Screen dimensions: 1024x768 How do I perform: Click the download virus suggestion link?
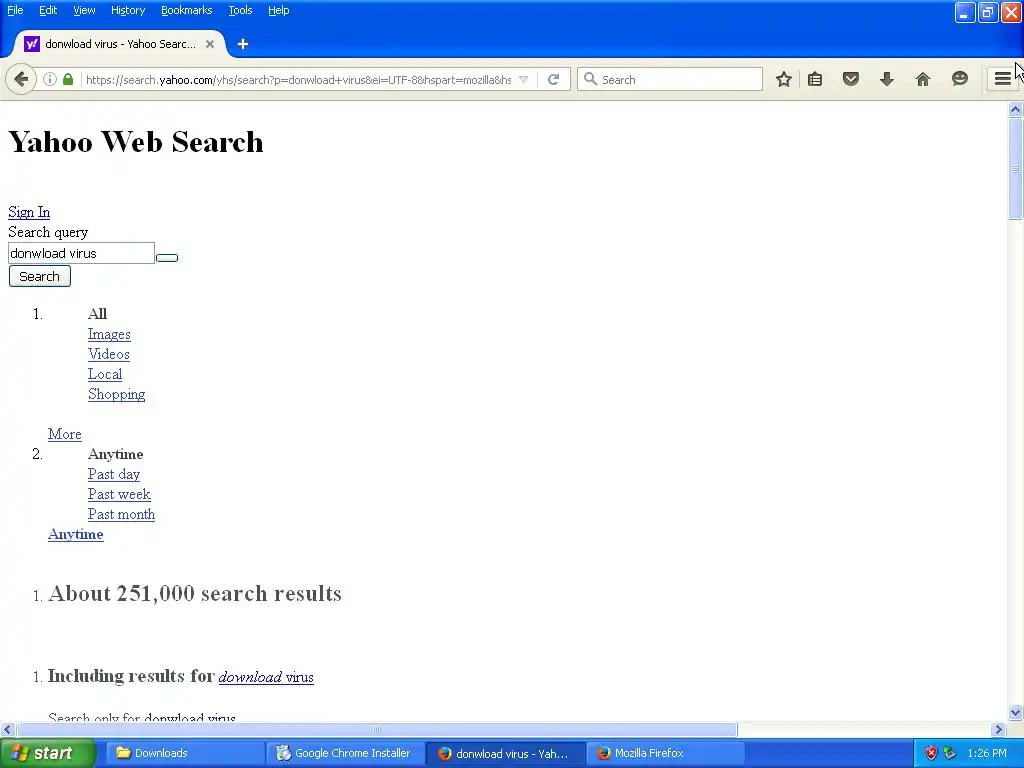click(266, 677)
